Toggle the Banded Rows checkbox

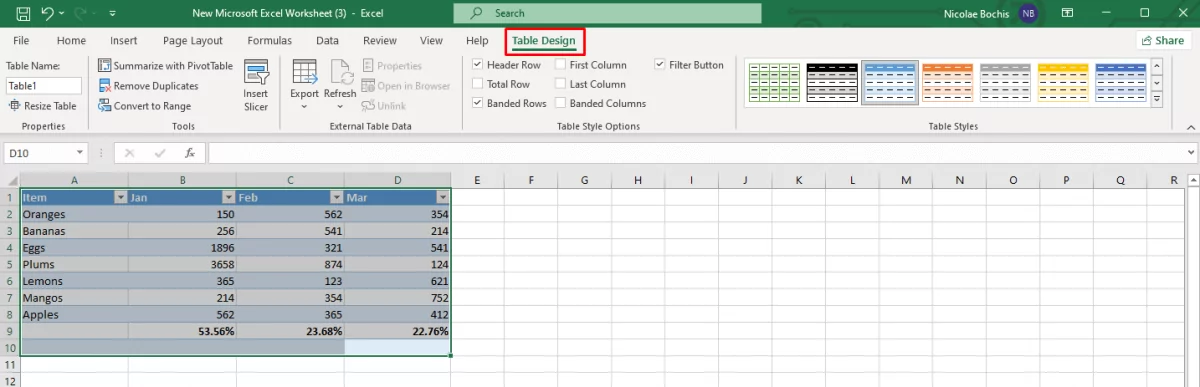coord(478,103)
